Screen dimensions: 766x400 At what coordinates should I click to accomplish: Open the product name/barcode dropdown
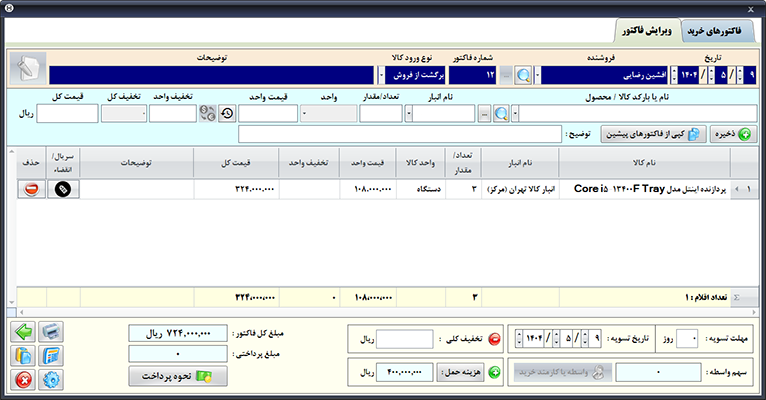pos(515,114)
